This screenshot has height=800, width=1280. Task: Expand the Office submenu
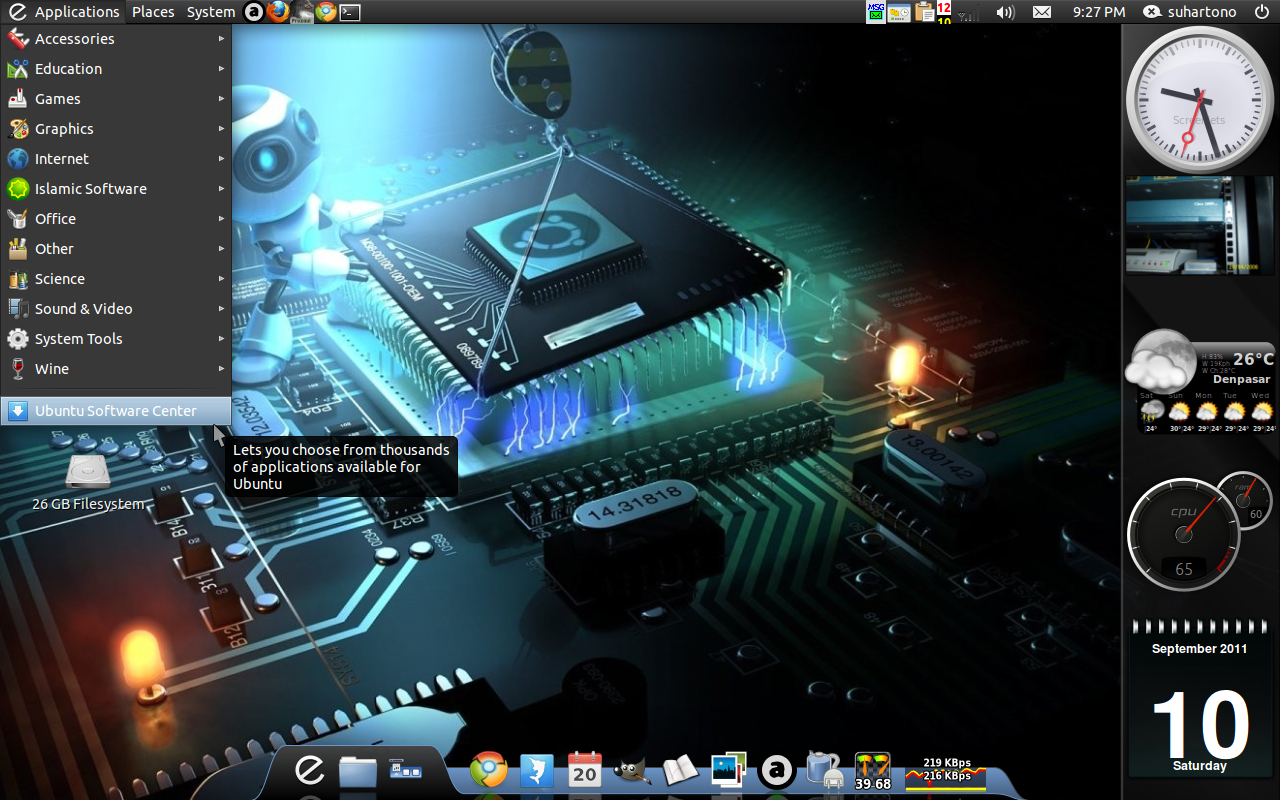(116, 219)
